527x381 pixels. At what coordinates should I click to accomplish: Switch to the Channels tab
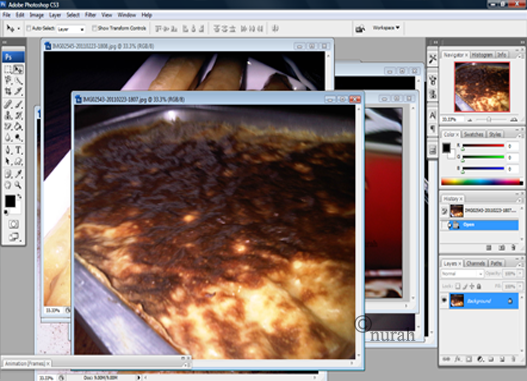pyautogui.click(x=476, y=263)
